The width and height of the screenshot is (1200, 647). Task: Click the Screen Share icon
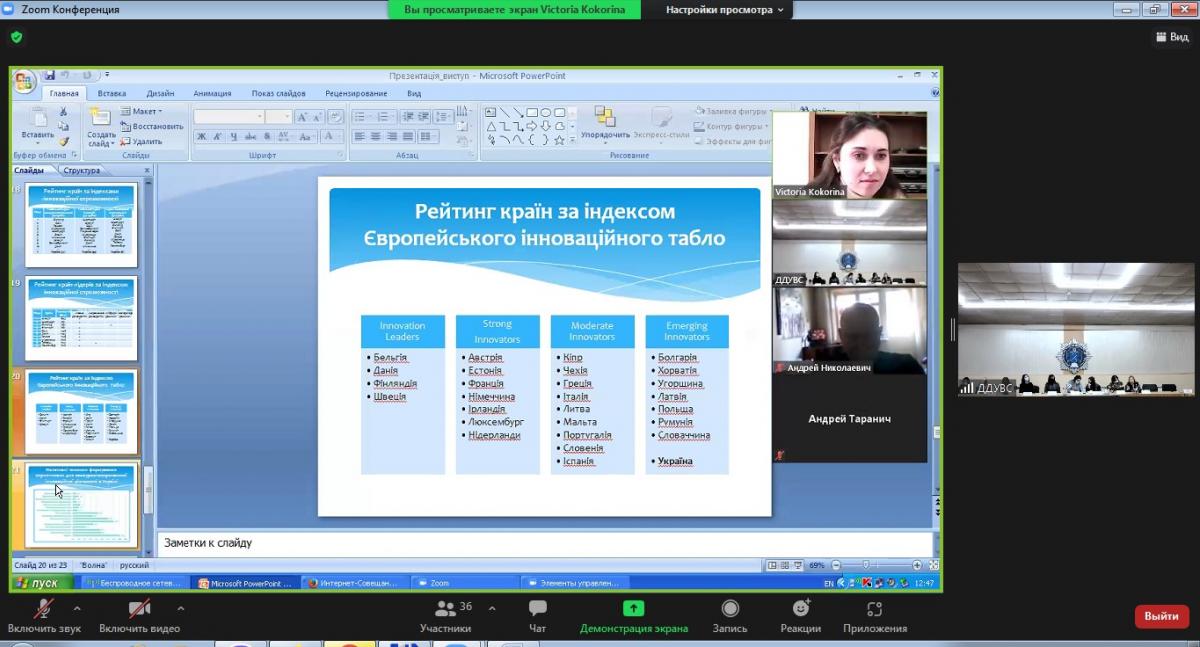pyautogui.click(x=633, y=609)
